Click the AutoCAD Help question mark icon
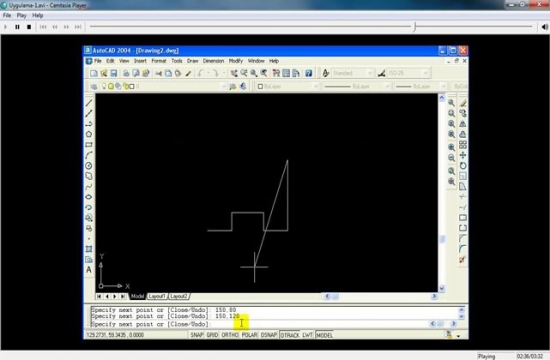 (x=309, y=73)
